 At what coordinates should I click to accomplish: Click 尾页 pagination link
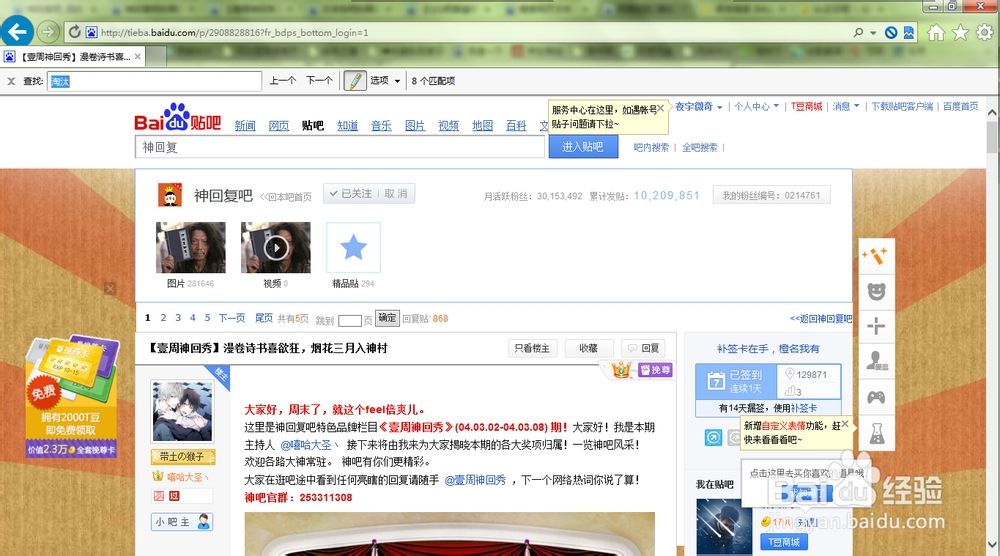(x=264, y=318)
